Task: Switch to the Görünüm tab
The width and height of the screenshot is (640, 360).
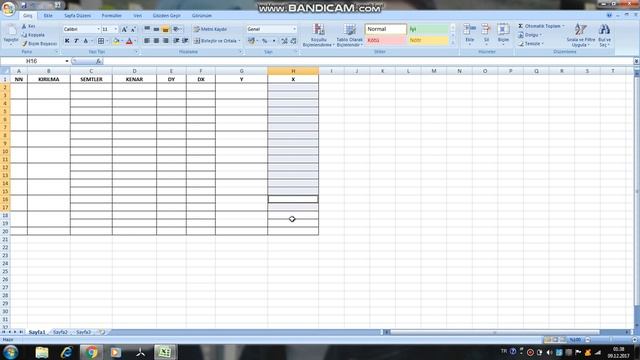Action: click(x=202, y=16)
